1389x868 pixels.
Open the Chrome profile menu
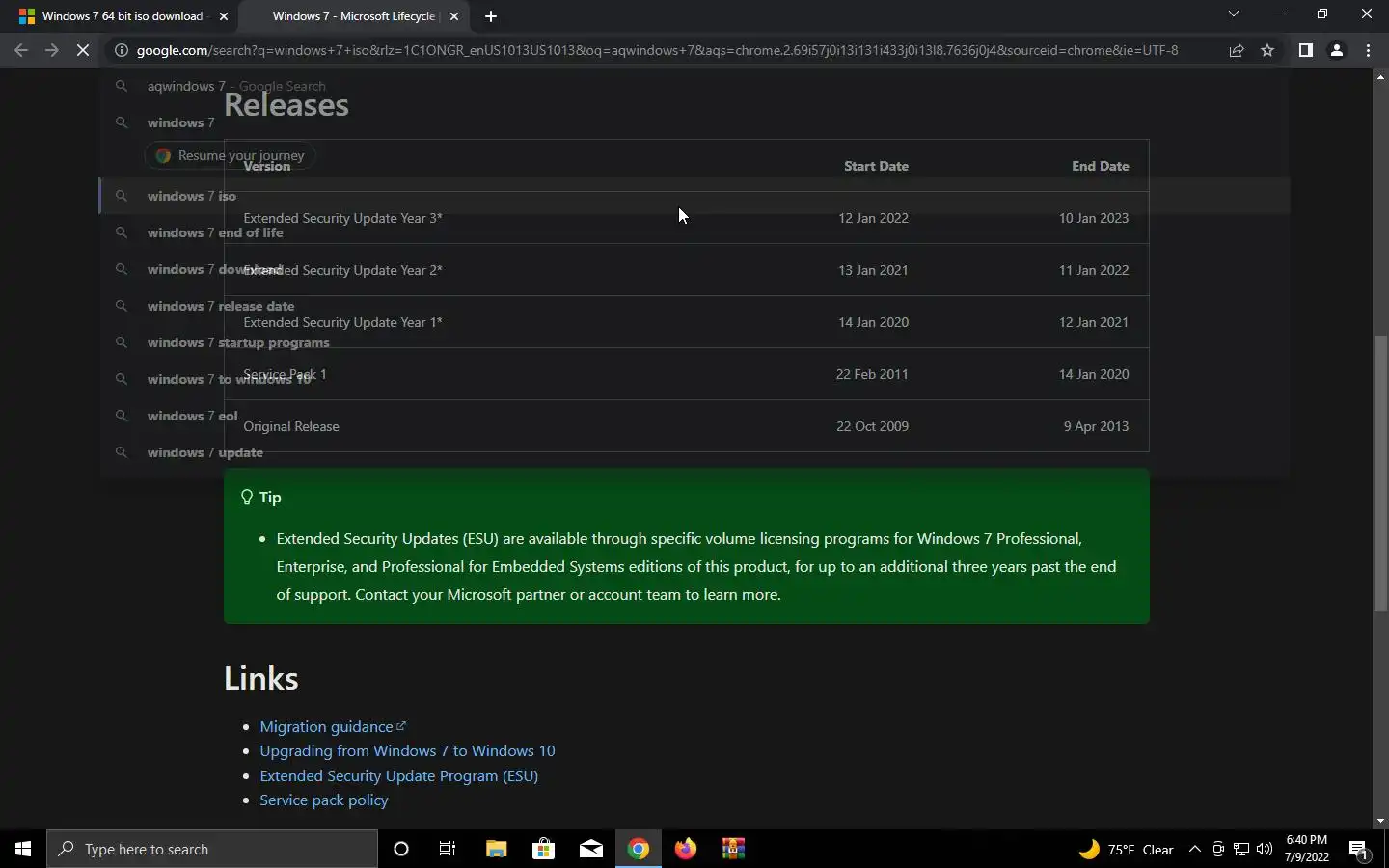tap(1337, 50)
